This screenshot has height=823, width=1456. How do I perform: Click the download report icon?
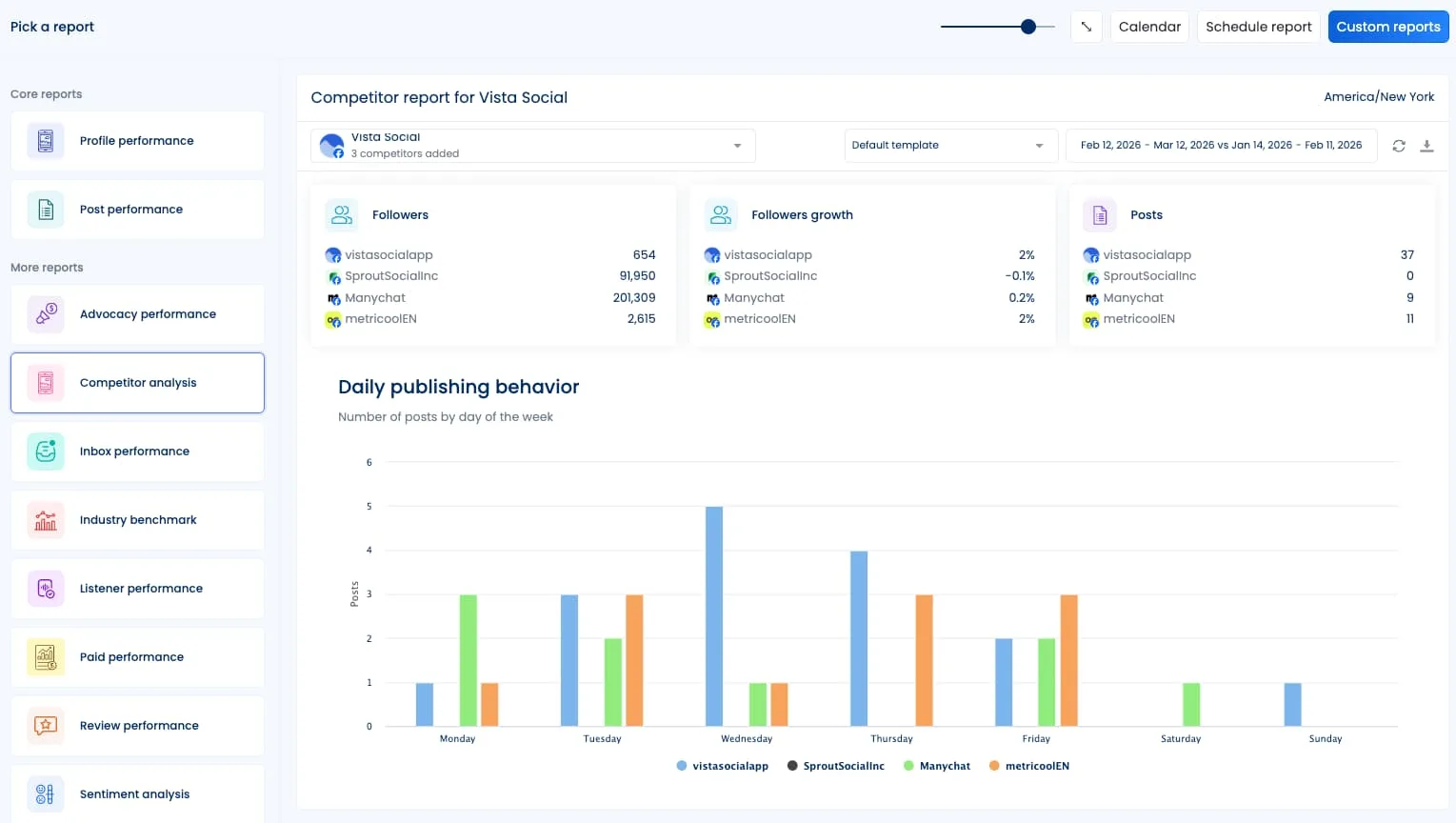pos(1426,145)
